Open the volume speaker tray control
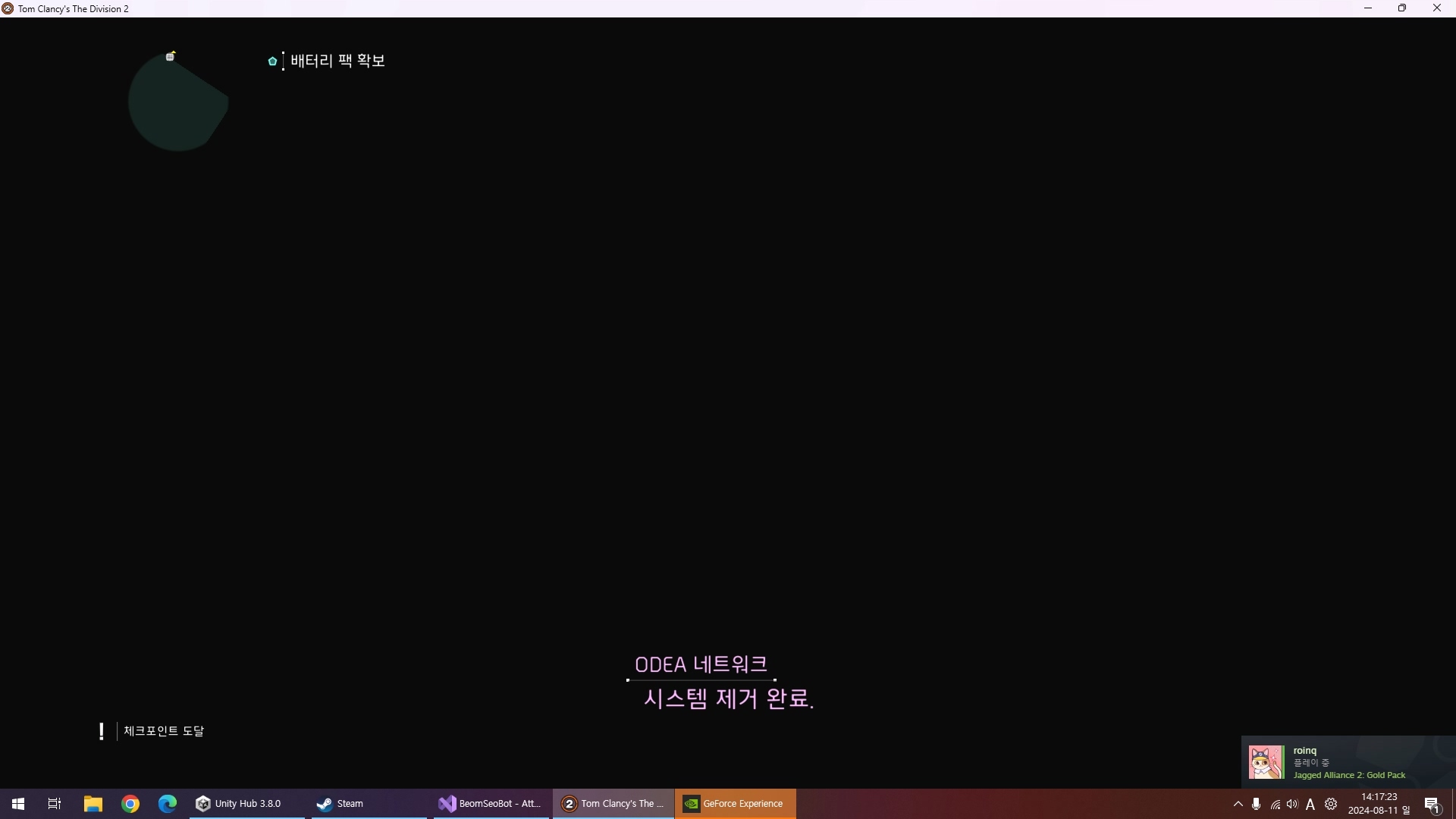The height and width of the screenshot is (819, 1456). click(1292, 804)
